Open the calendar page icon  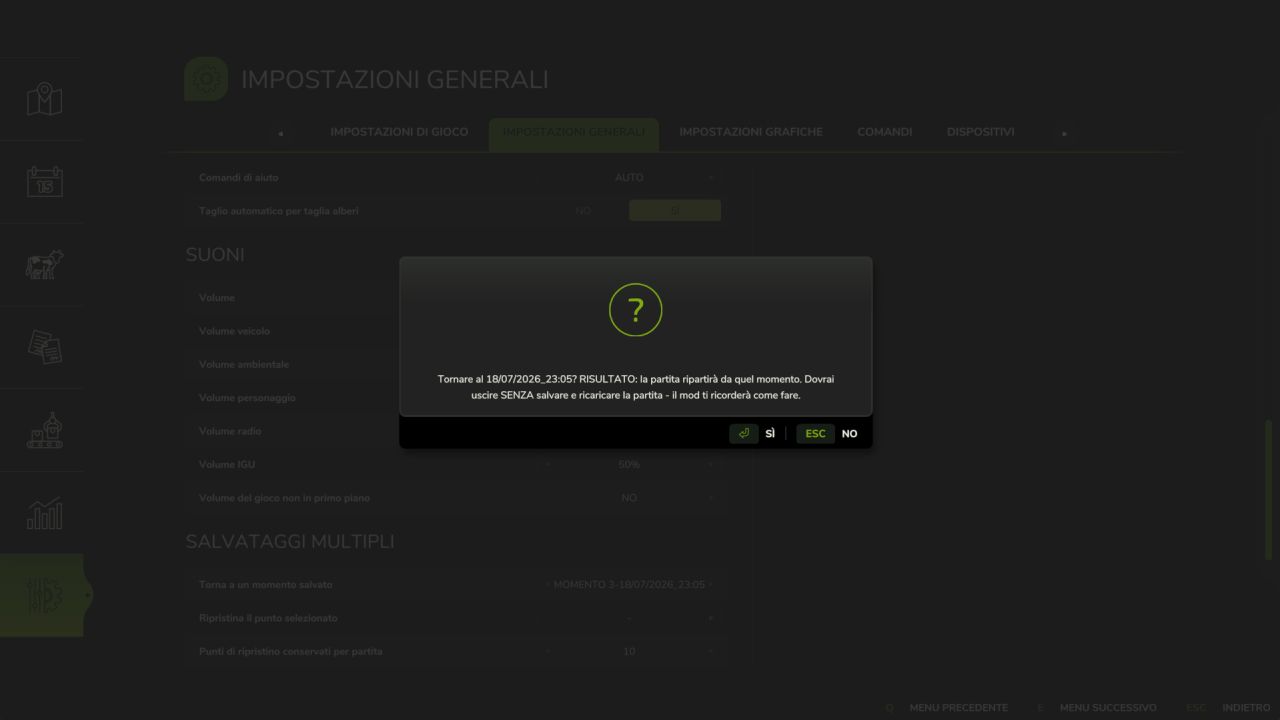click(x=44, y=181)
